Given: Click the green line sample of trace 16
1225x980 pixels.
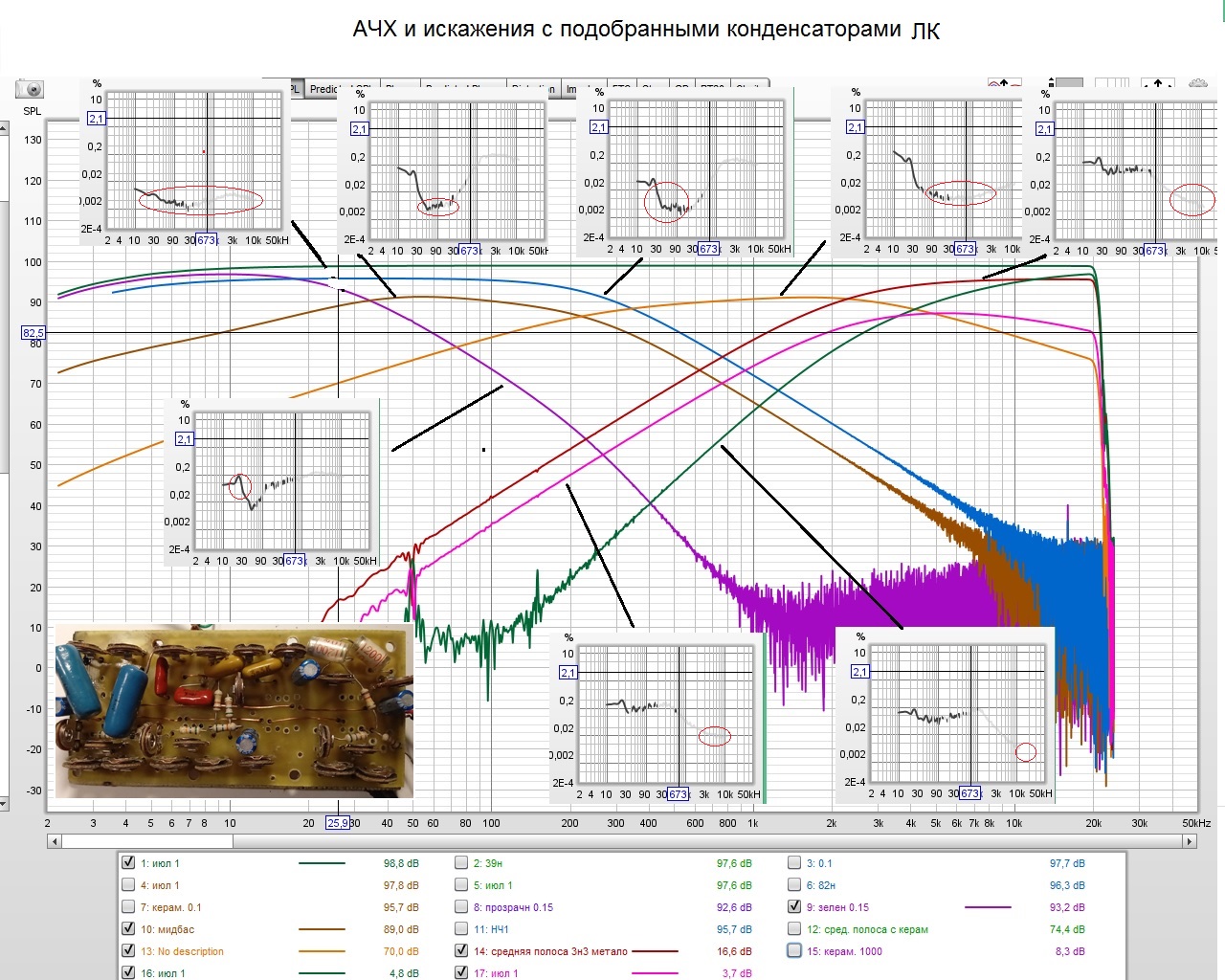Looking at the screenshot, I should tap(322, 973).
